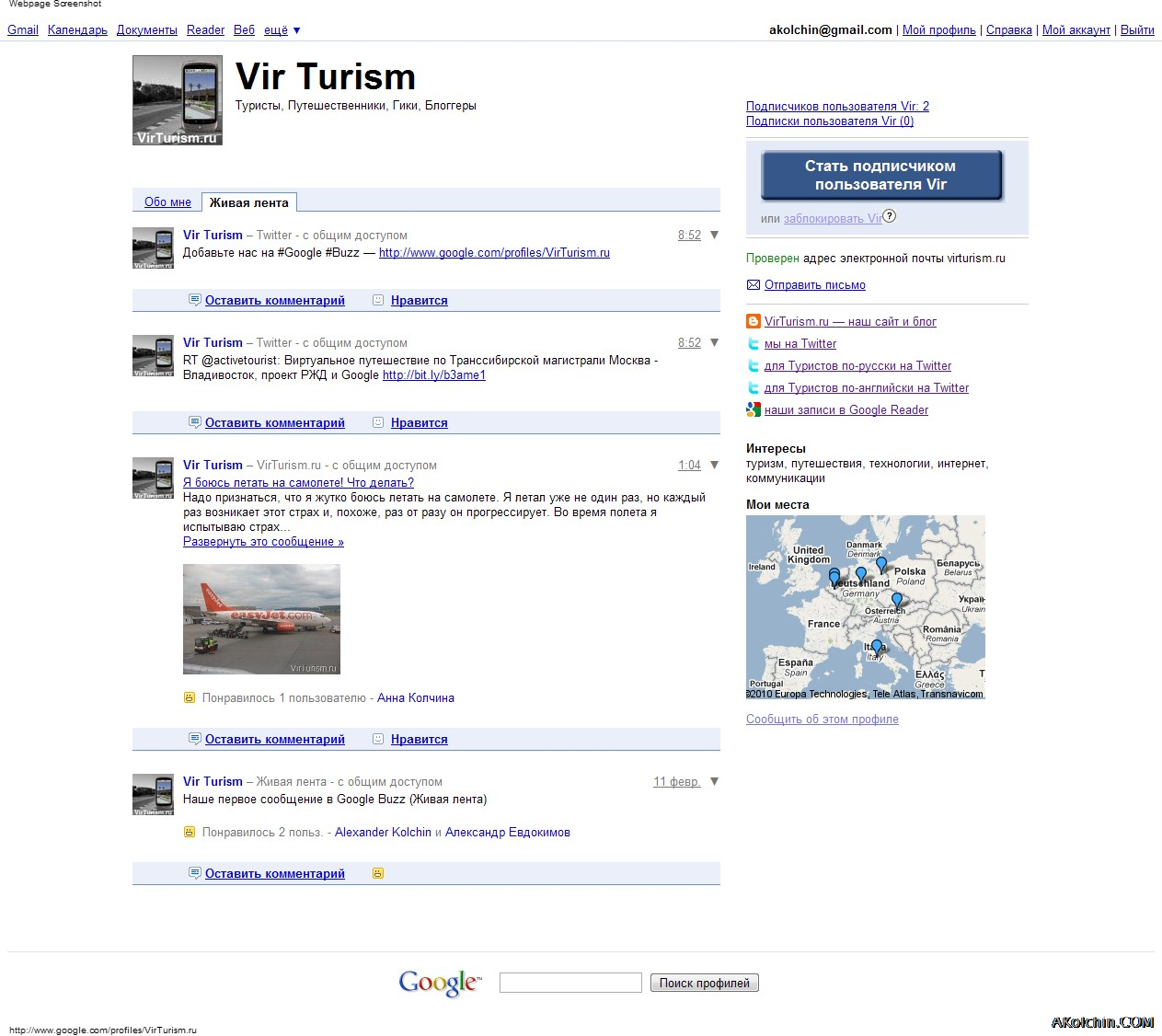Open the easyJet airplane photo thumbnail

click(261, 619)
